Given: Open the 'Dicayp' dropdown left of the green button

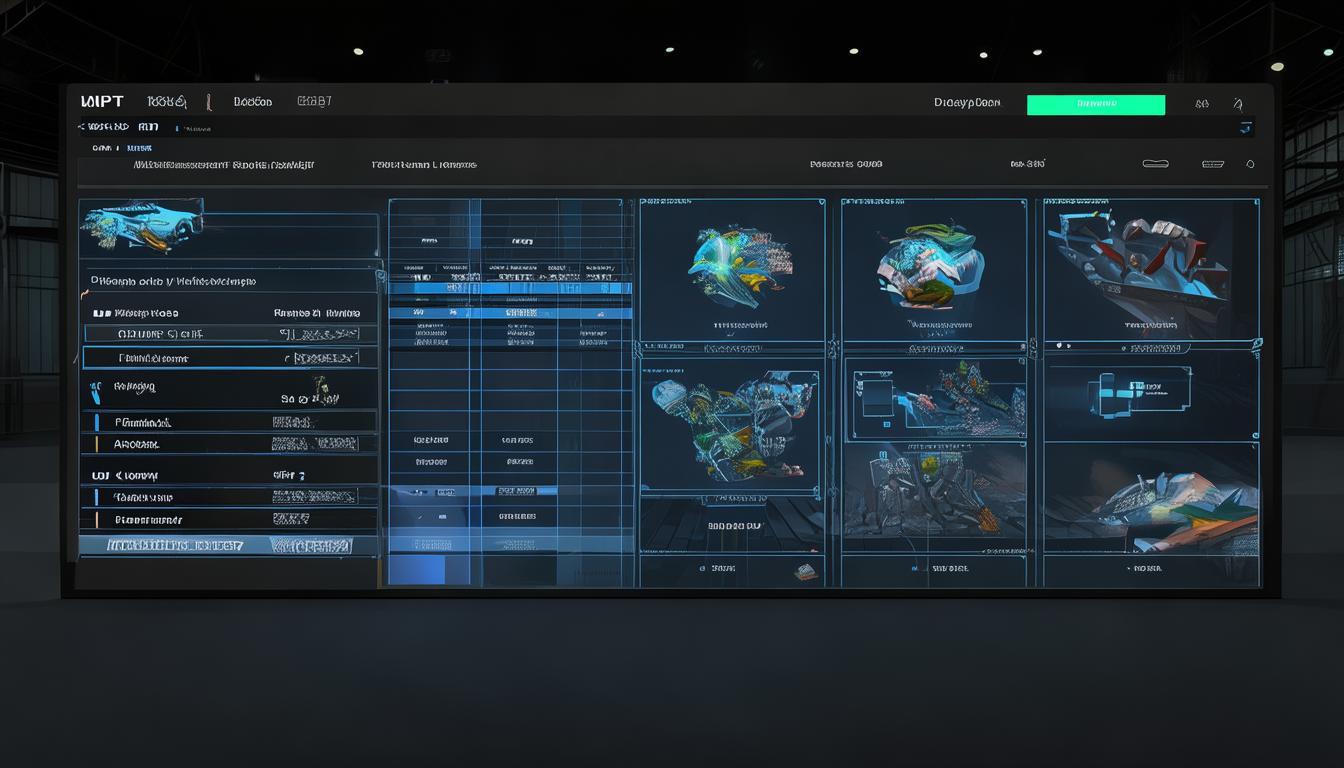Looking at the screenshot, I should point(966,103).
